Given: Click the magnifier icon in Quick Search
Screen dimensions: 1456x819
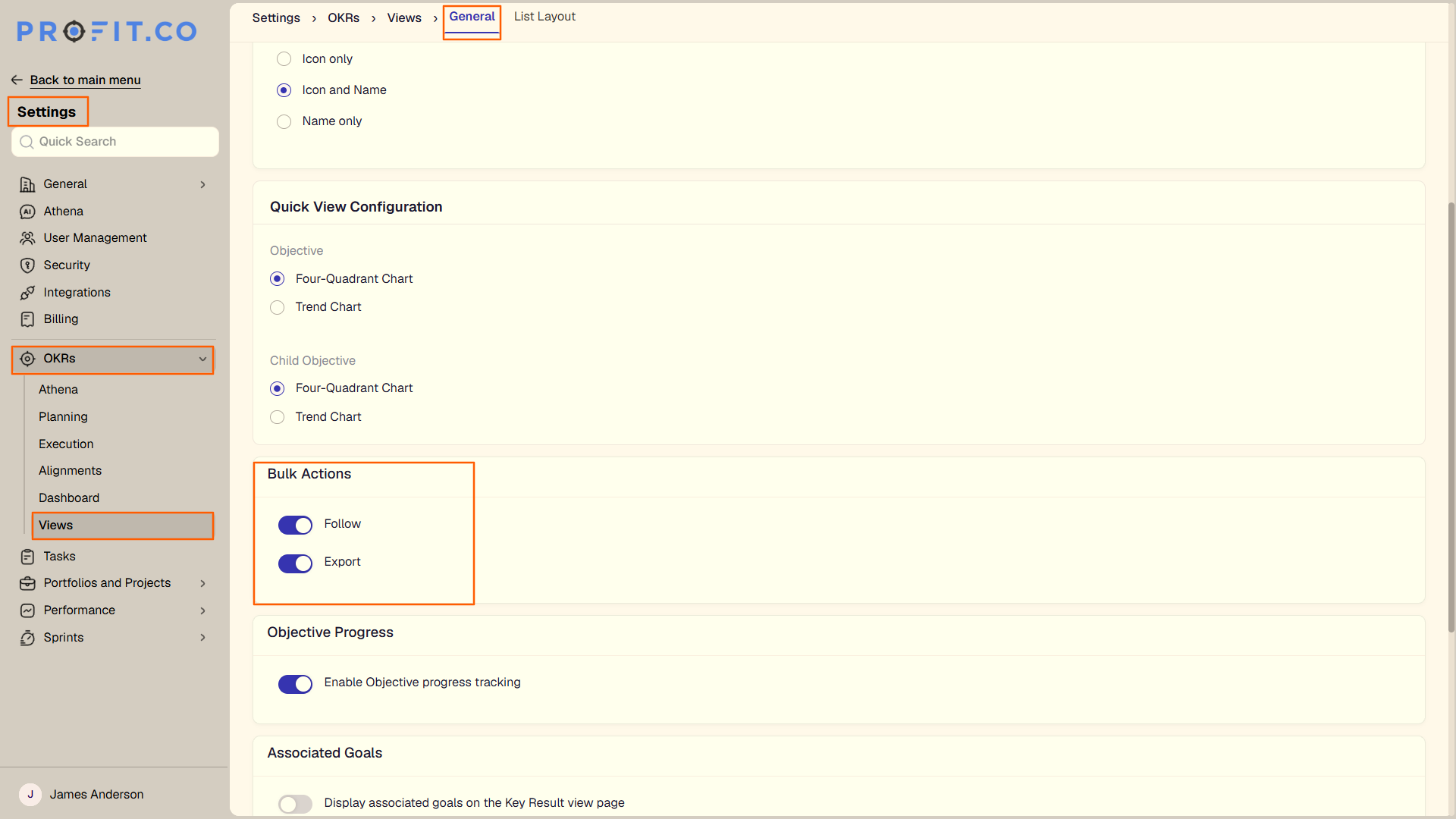Looking at the screenshot, I should pyautogui.click(x=27, y=142).
